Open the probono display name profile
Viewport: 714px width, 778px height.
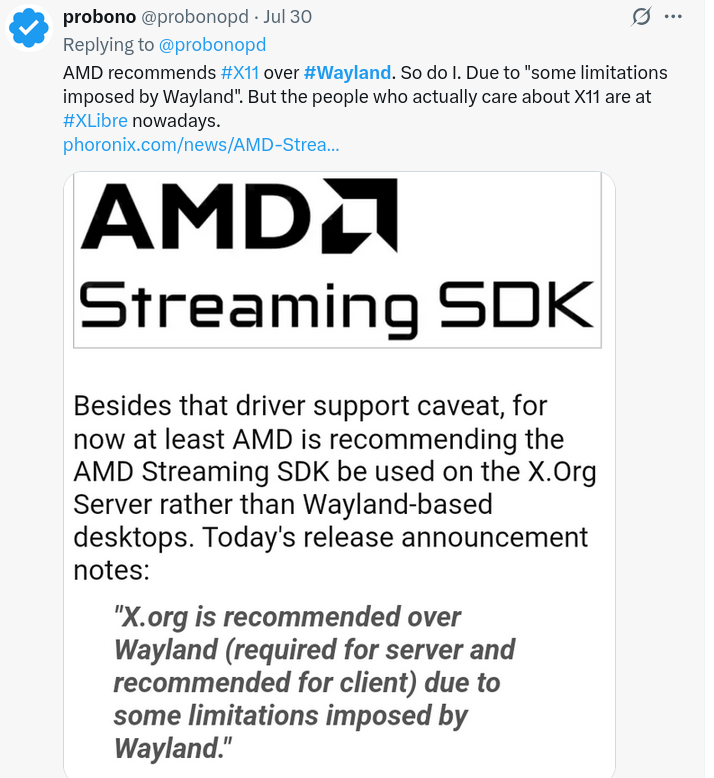[99, 17]
